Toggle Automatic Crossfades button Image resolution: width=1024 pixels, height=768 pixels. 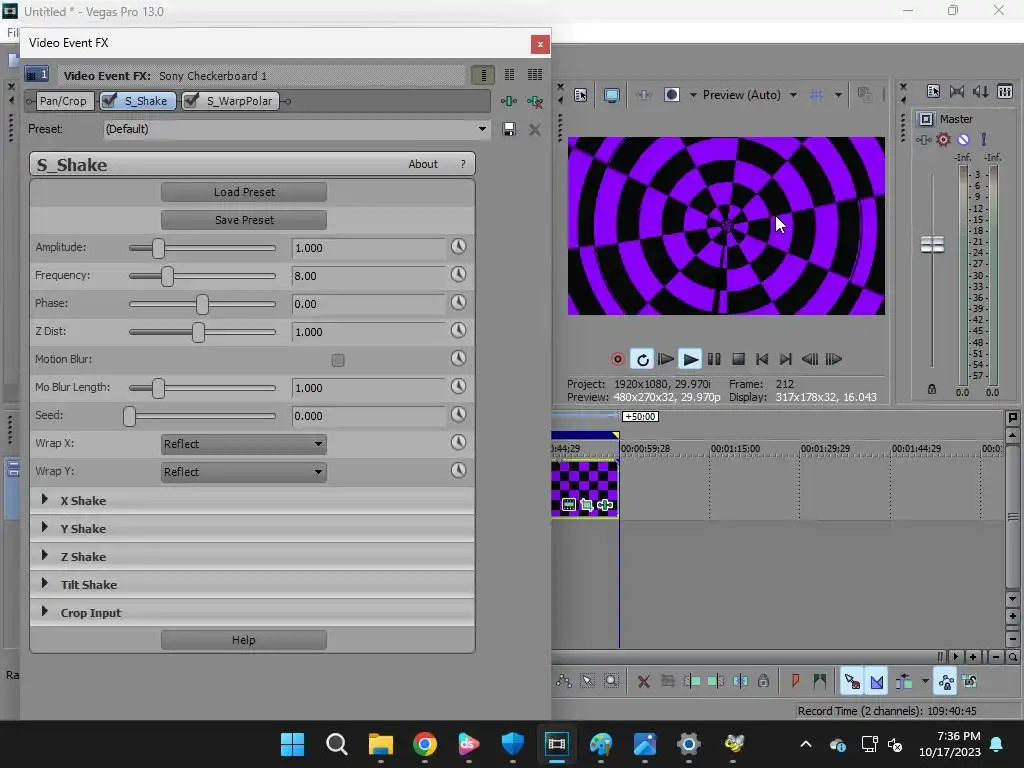point(877,682)
